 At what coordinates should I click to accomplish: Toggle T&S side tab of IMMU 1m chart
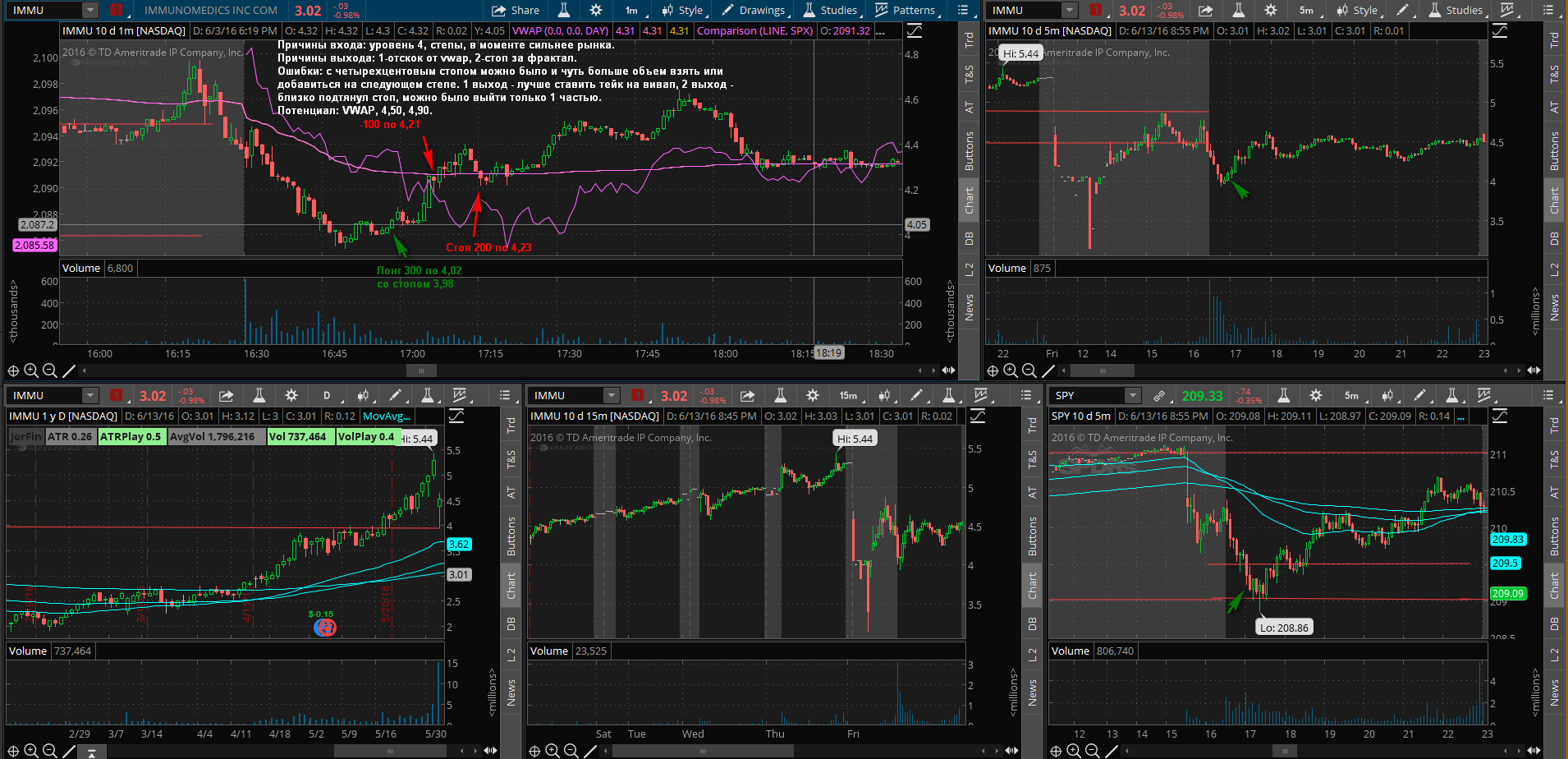969,74
